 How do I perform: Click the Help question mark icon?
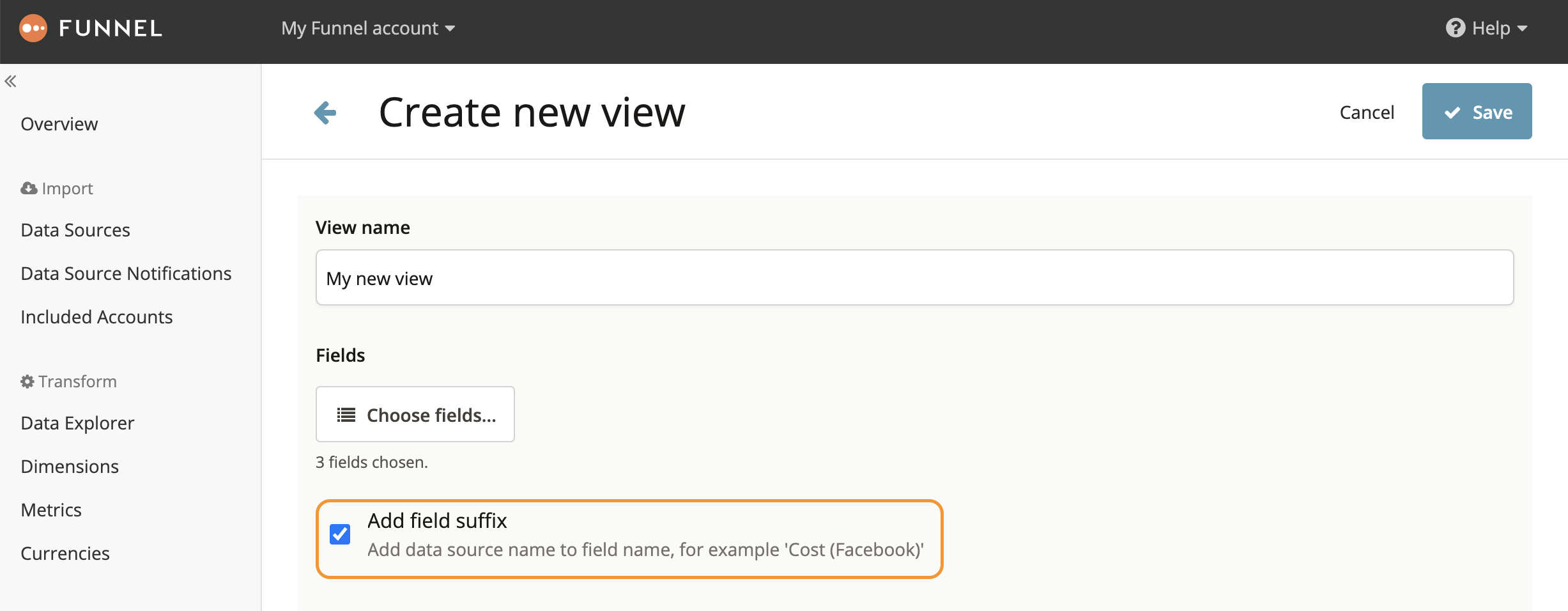tap(1456, 28)
